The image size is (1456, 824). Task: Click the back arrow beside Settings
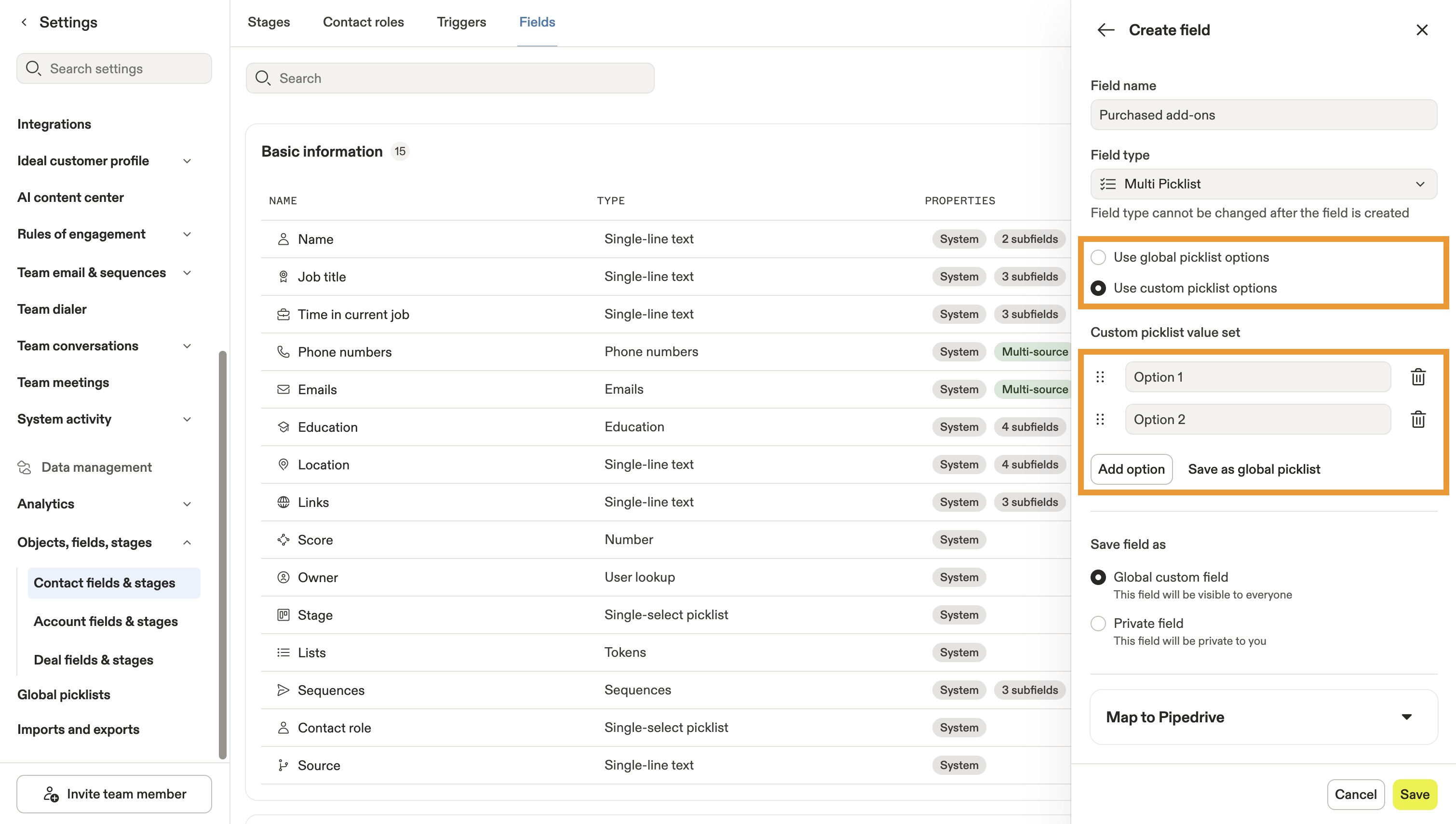[24, 22]
